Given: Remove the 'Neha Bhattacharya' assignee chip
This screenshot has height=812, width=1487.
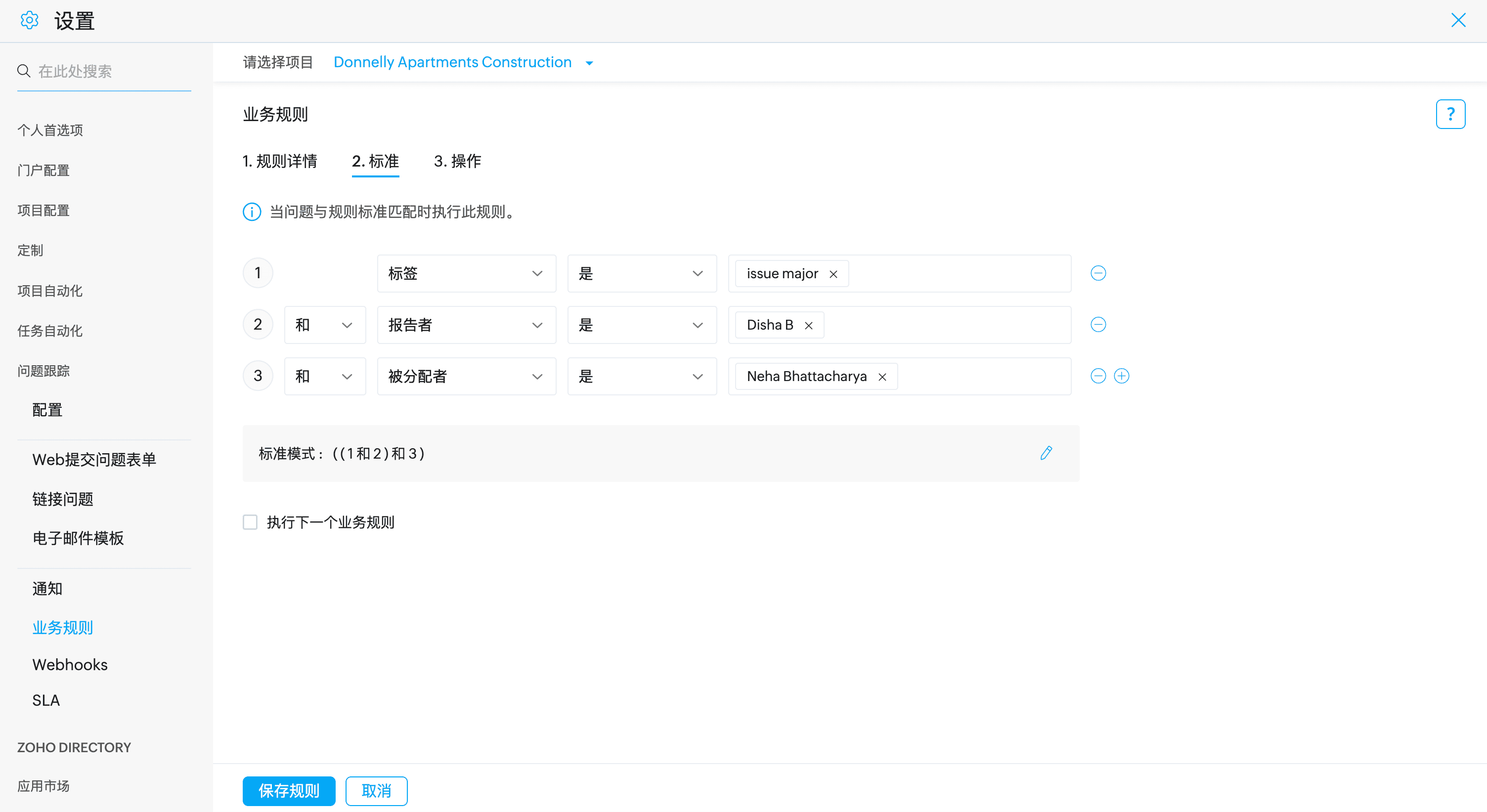Looking at the screenshot, I should [x=881, y=377].
